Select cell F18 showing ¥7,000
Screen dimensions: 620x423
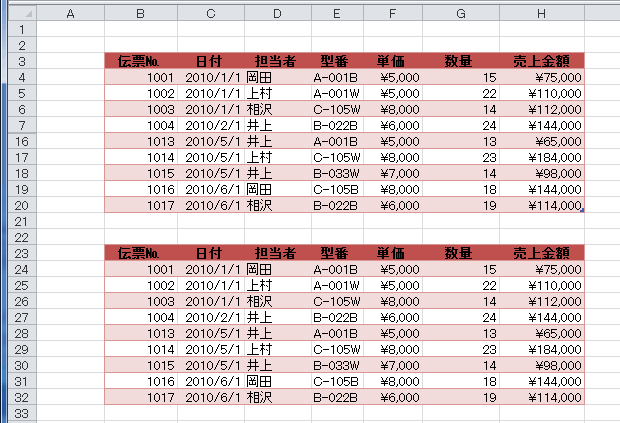[x=391, y=173]
